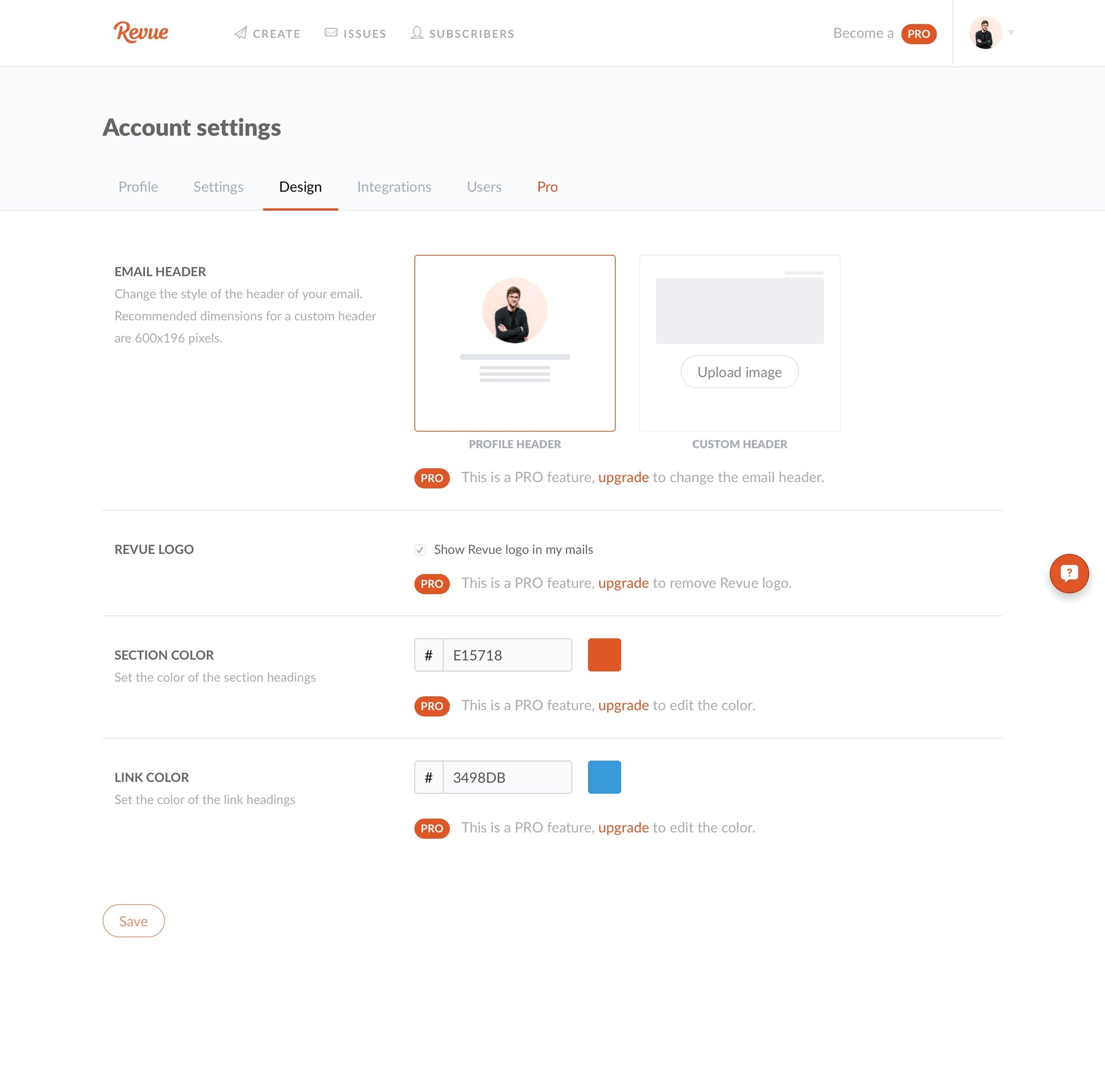
Task: Open the Users tab
Action: point(484,186)
